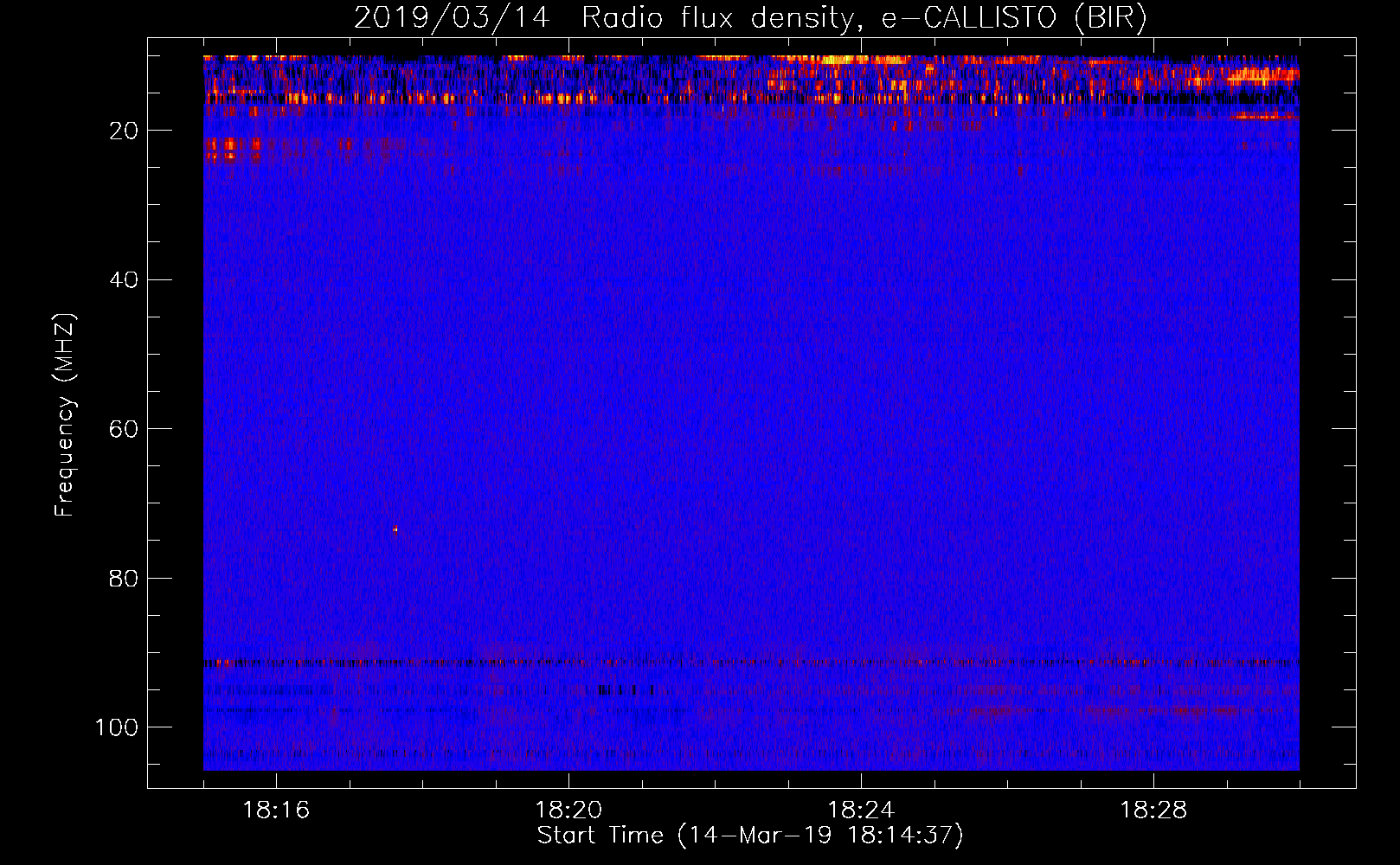Click the 18:16 time tick label

[276, 811]
